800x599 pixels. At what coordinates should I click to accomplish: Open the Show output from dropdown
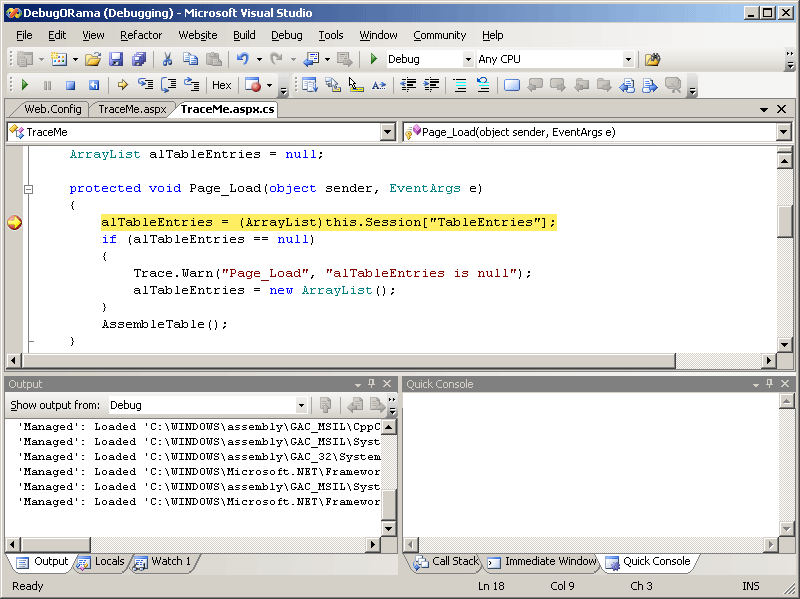[300, 405]
